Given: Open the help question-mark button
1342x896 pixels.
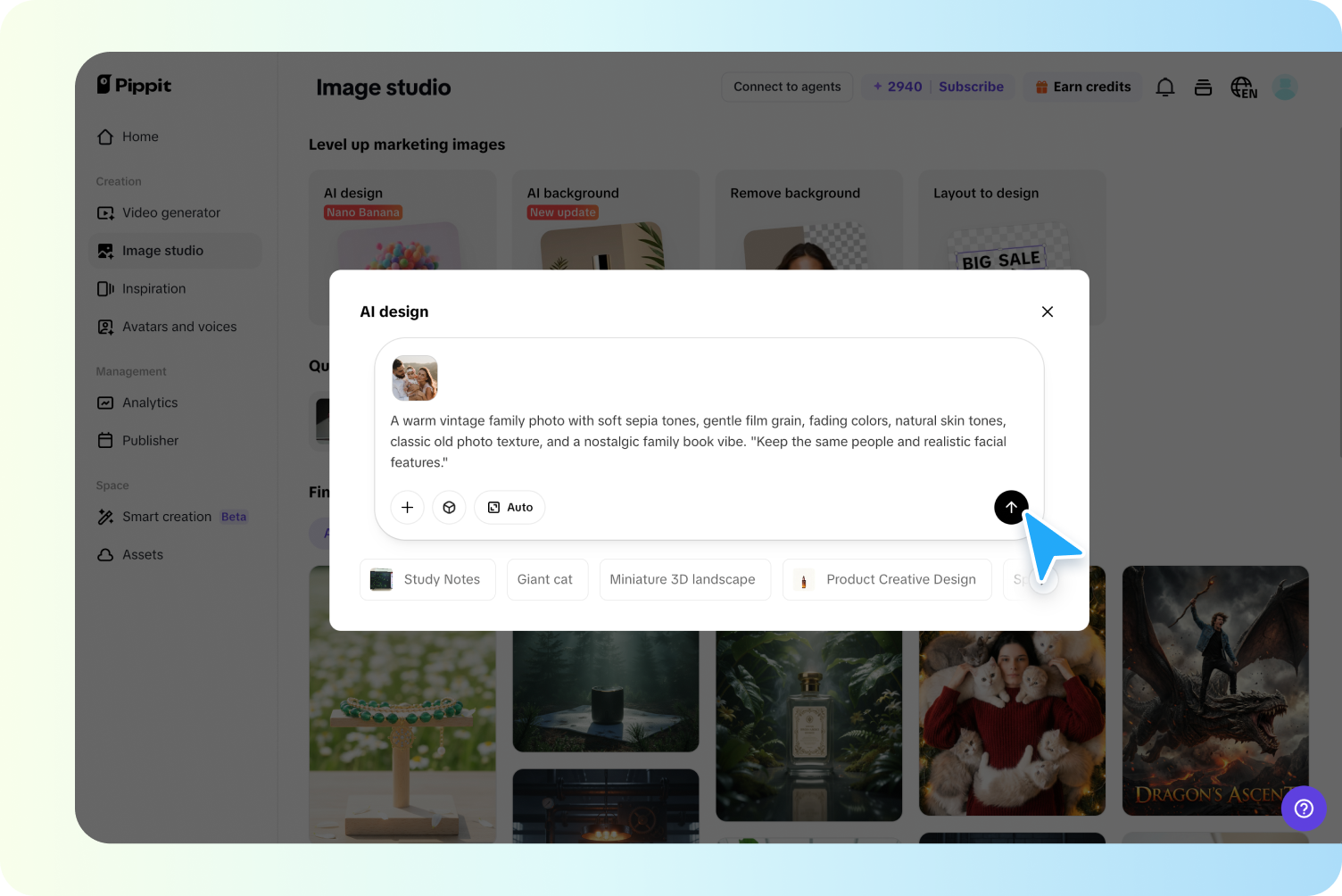Looking at the screenshot, I should [x=1304, y=809].
